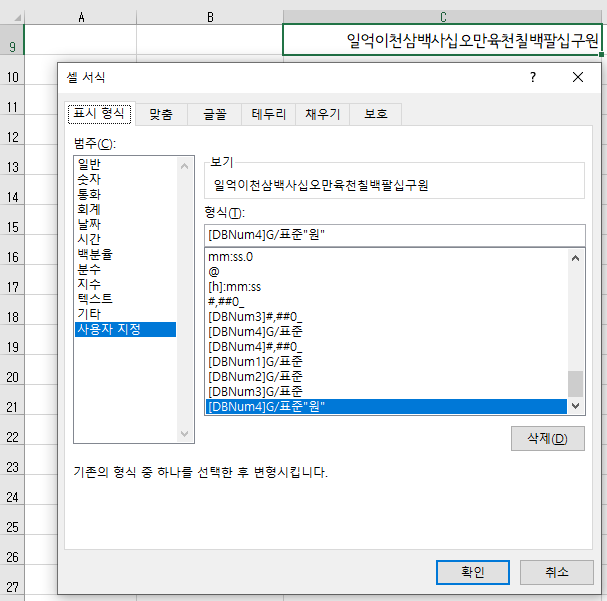The height and width of the screenshot is (601, 607).
Task: Select the @ format entry
Action: coord(386,272)
